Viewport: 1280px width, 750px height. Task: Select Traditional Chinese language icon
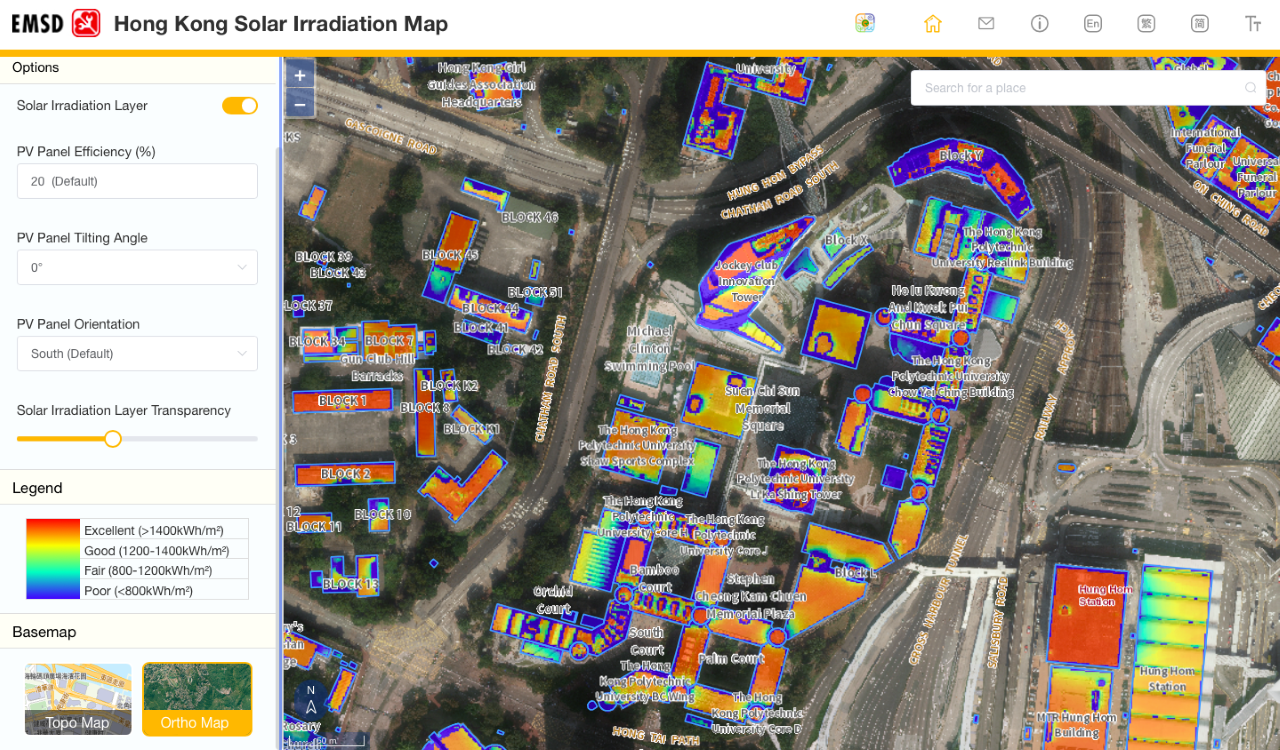coord(1146,23)
